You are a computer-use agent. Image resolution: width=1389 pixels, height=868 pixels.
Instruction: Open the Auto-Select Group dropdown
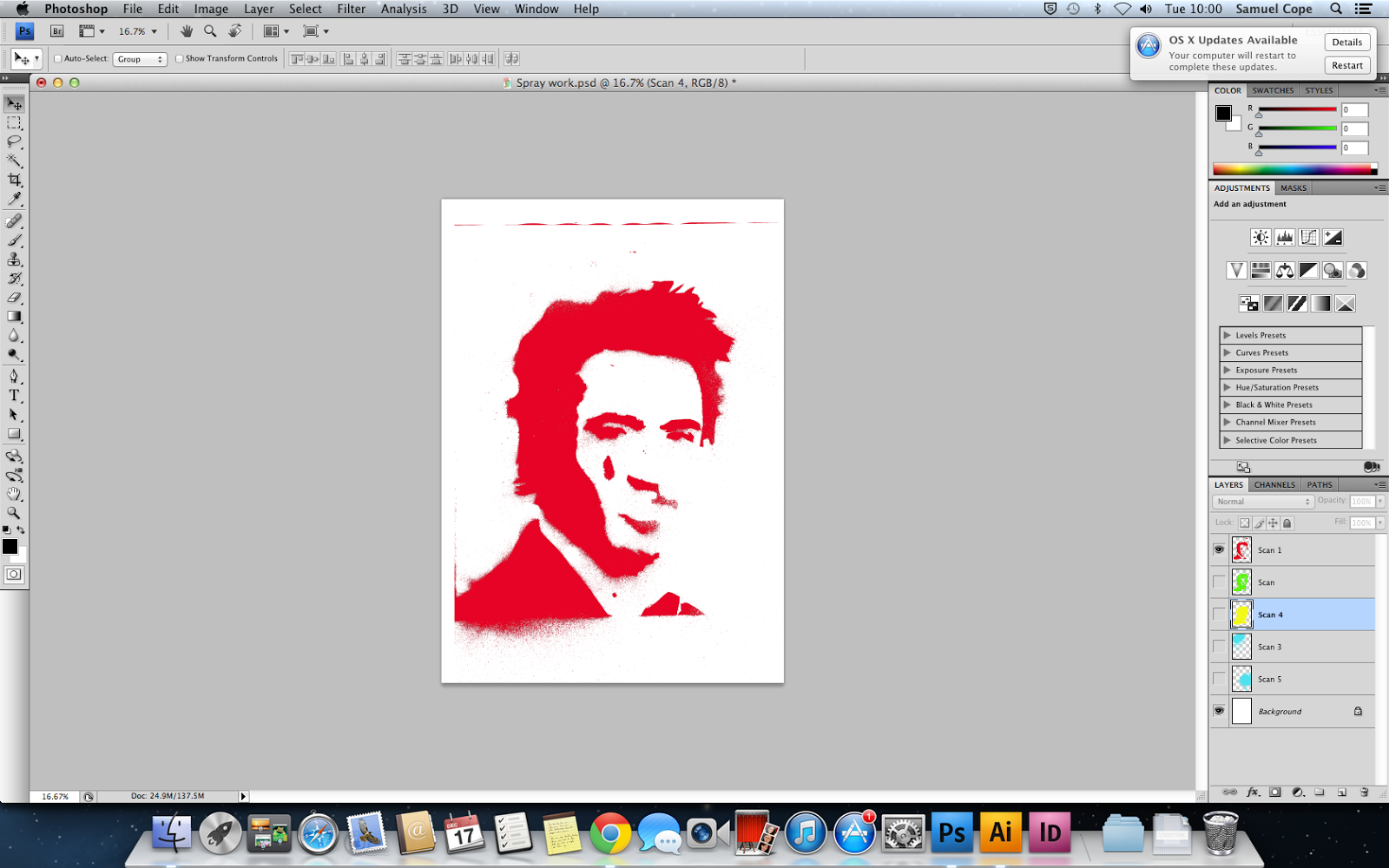[139, 59]
